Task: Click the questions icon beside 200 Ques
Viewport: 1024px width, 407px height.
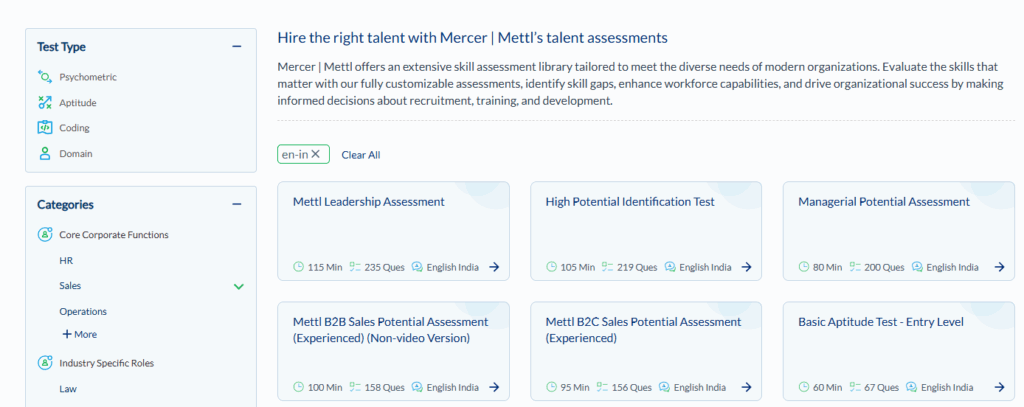Action: (854, 267)
